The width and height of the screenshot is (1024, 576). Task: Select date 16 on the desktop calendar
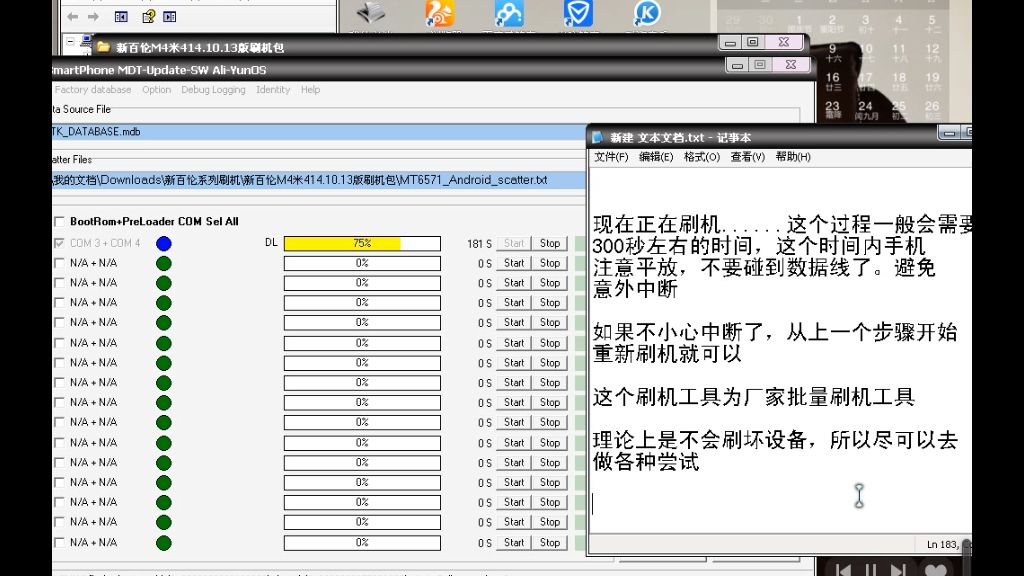(x=833, y=81)
